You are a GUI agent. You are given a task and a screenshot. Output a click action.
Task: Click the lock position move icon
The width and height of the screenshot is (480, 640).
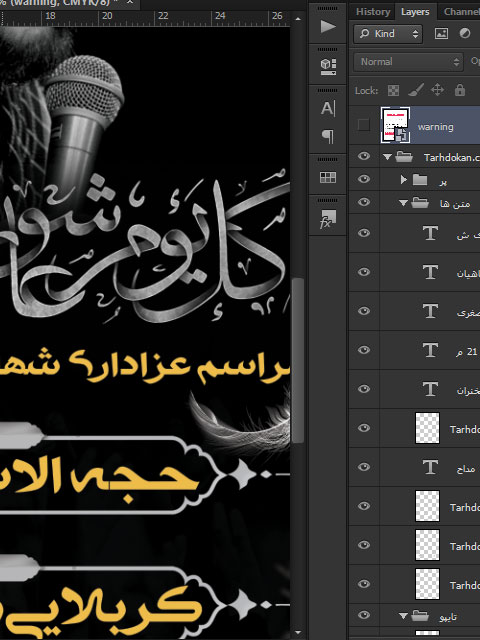pyautogui.click(x=438, y=90)
